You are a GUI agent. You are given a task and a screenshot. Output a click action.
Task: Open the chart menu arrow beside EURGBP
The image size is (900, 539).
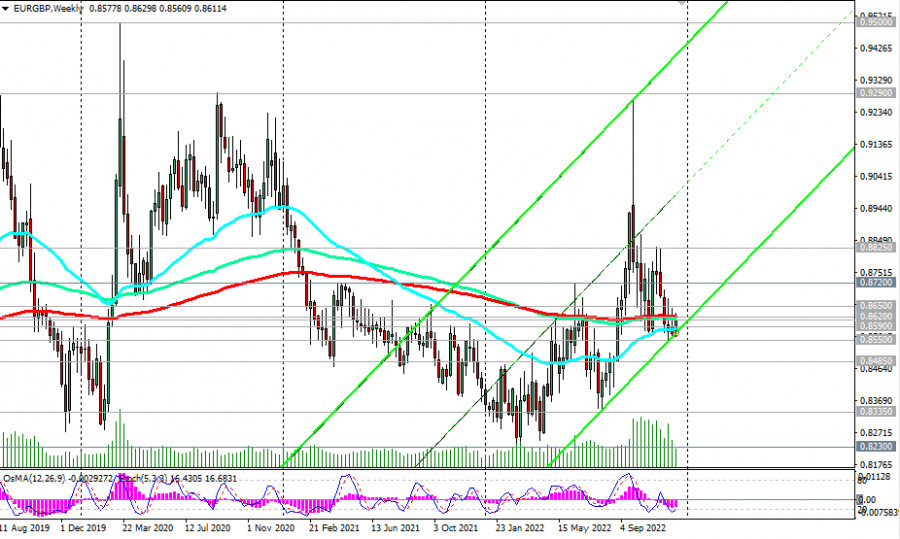pyautogui.click(x=5, y=9)
